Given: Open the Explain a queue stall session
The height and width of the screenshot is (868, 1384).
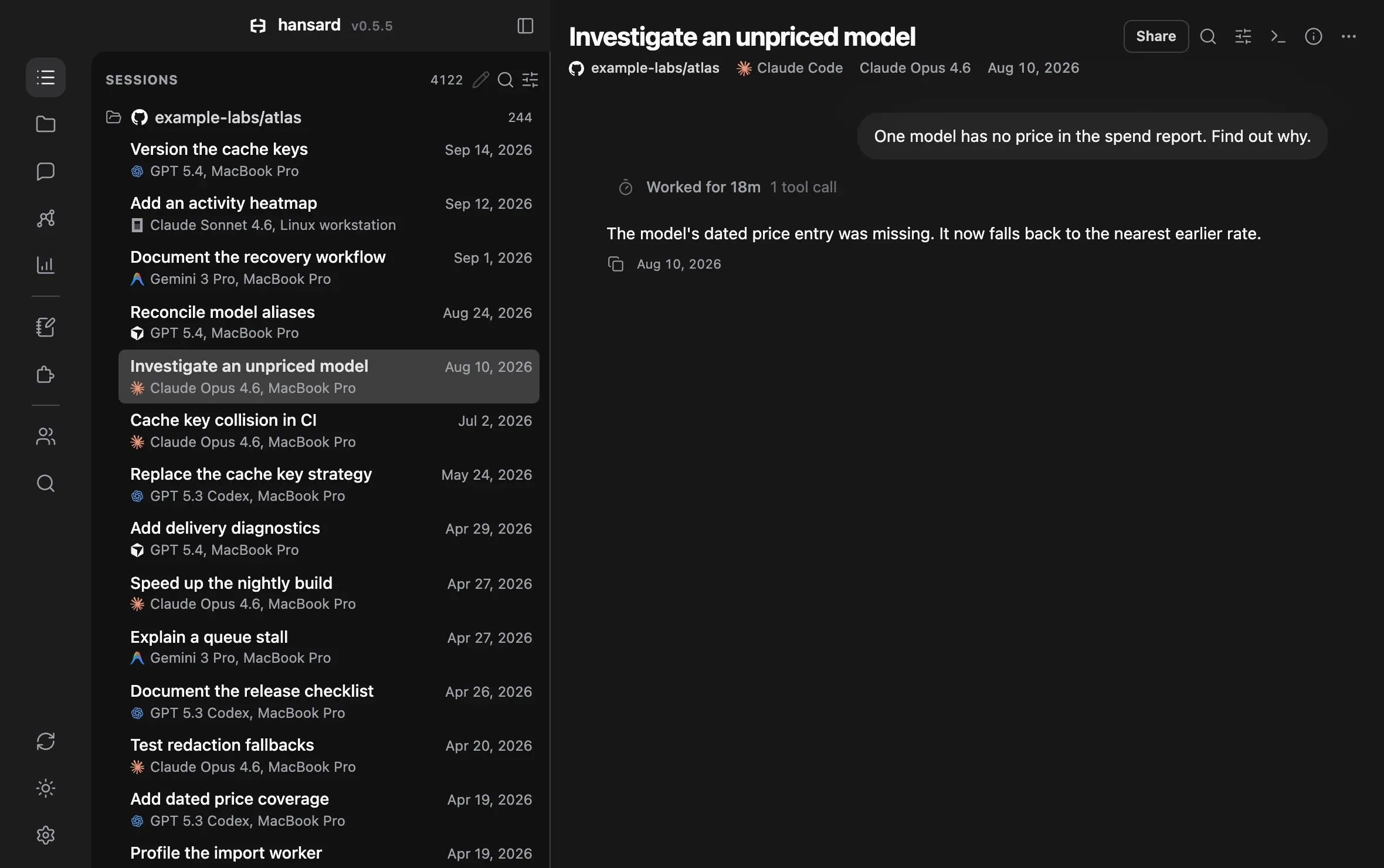Looking at the screenshot, I should click(329, 647).
